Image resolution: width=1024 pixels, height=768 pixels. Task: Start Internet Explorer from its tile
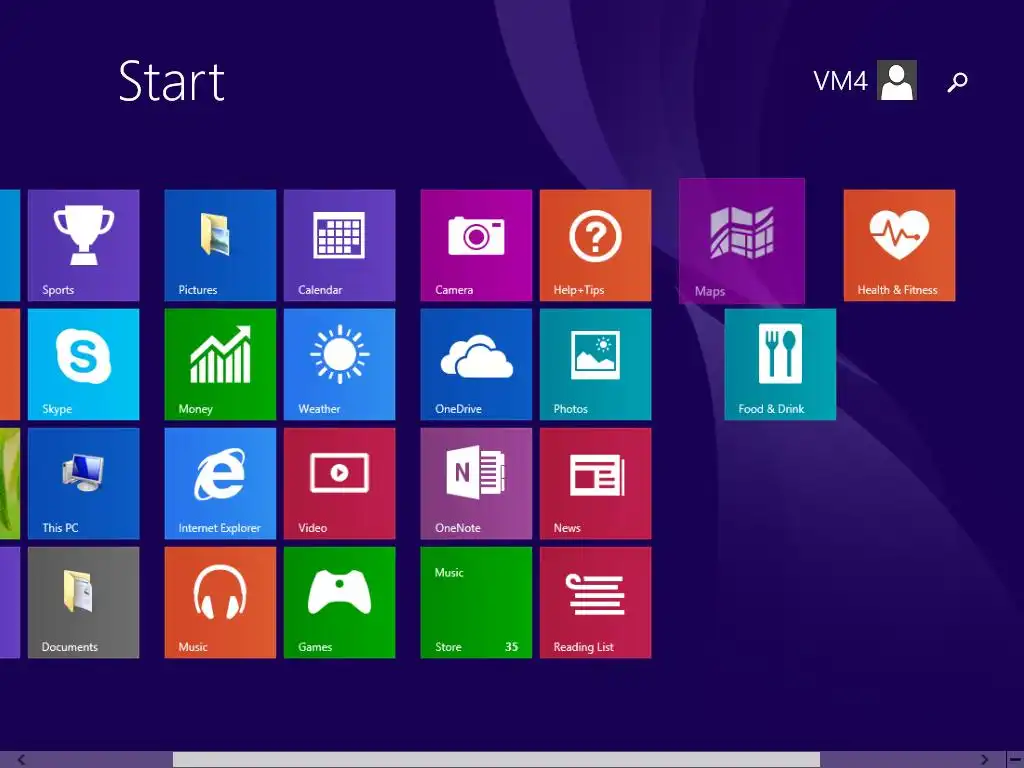coord(220,483)
